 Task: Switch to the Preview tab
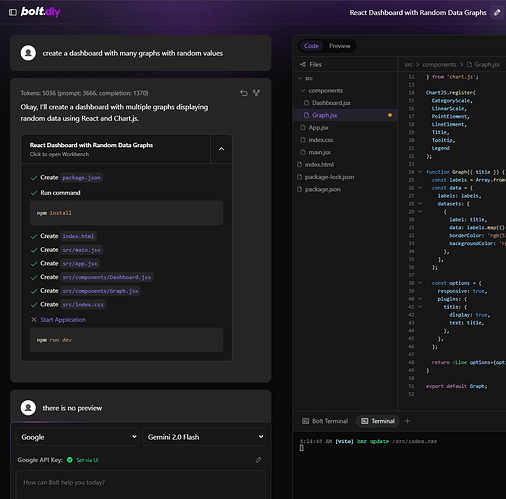click(x=340, y=46)
